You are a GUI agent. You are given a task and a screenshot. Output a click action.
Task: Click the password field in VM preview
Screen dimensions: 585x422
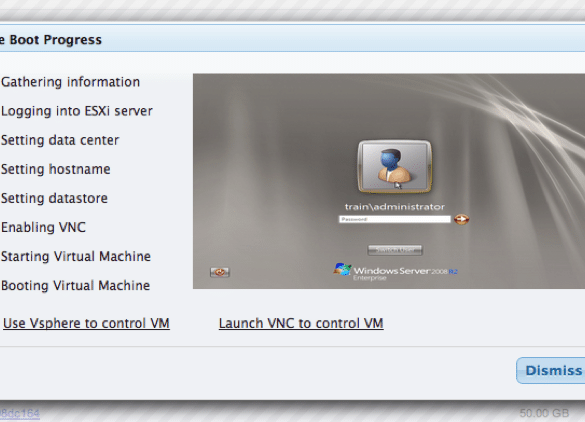point(395,219)
